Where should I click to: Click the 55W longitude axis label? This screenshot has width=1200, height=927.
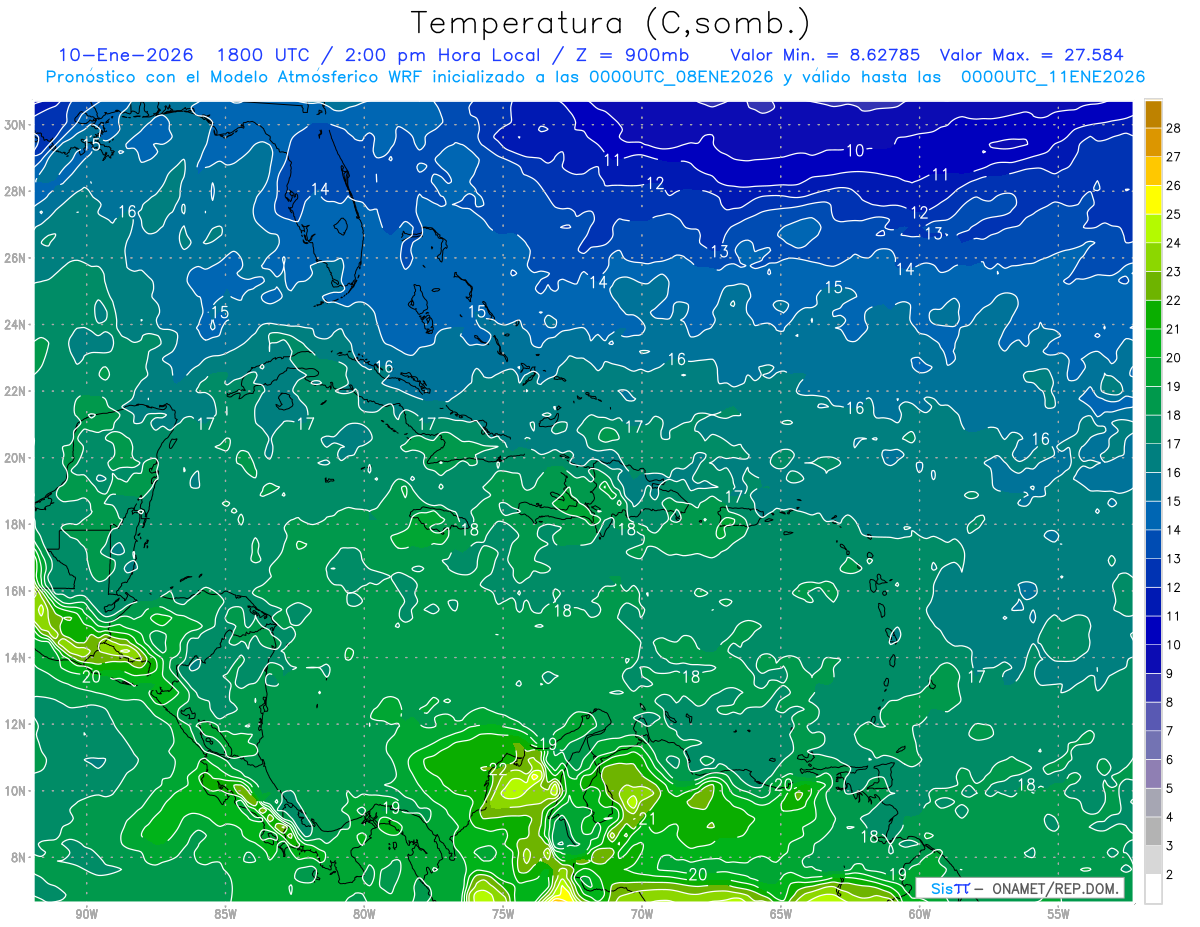tap(1059, 914)
